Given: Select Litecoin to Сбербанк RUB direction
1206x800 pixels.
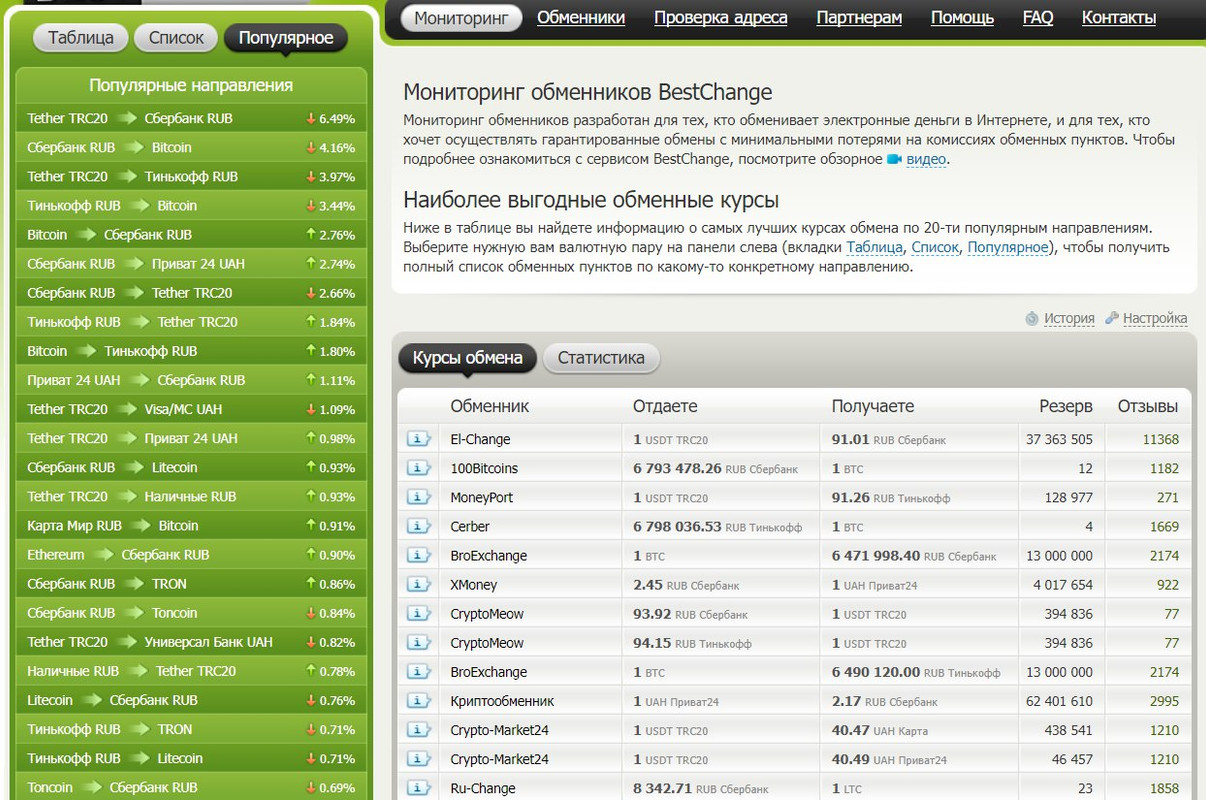Looking at the screenshot, I should point(191,700).
